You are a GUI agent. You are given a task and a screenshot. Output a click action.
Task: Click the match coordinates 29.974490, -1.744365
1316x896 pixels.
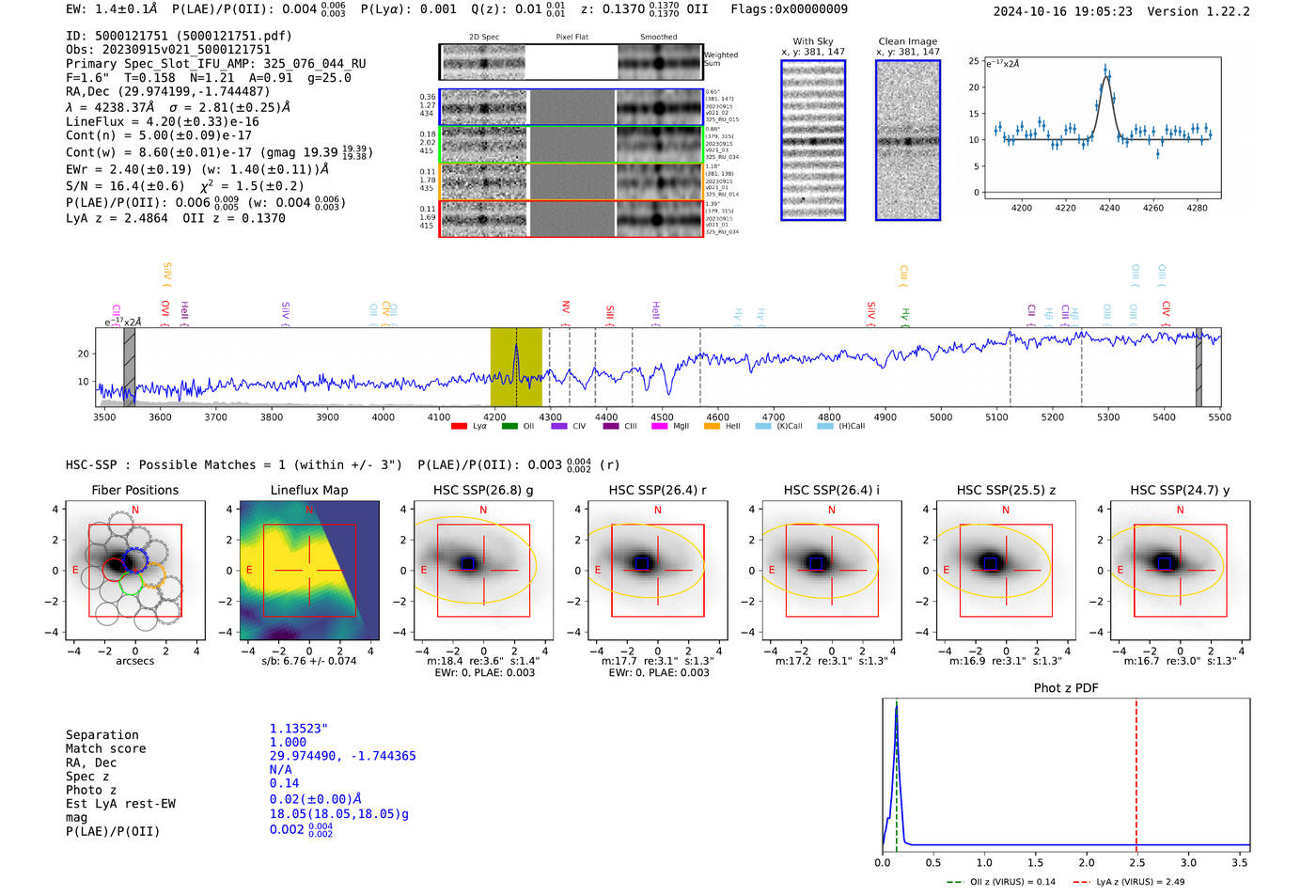342,756
